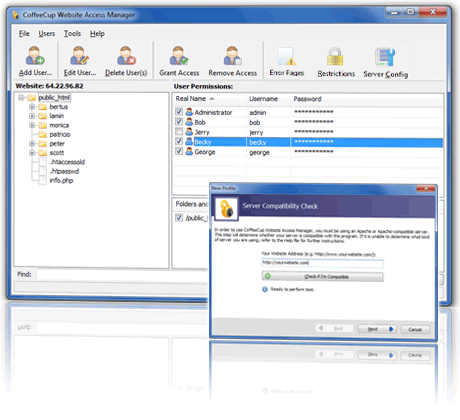The image size is (460, 420).
Task: Toggle the /public_ folder checkbox
Action: pyautogui.click(x=179, y=218)
